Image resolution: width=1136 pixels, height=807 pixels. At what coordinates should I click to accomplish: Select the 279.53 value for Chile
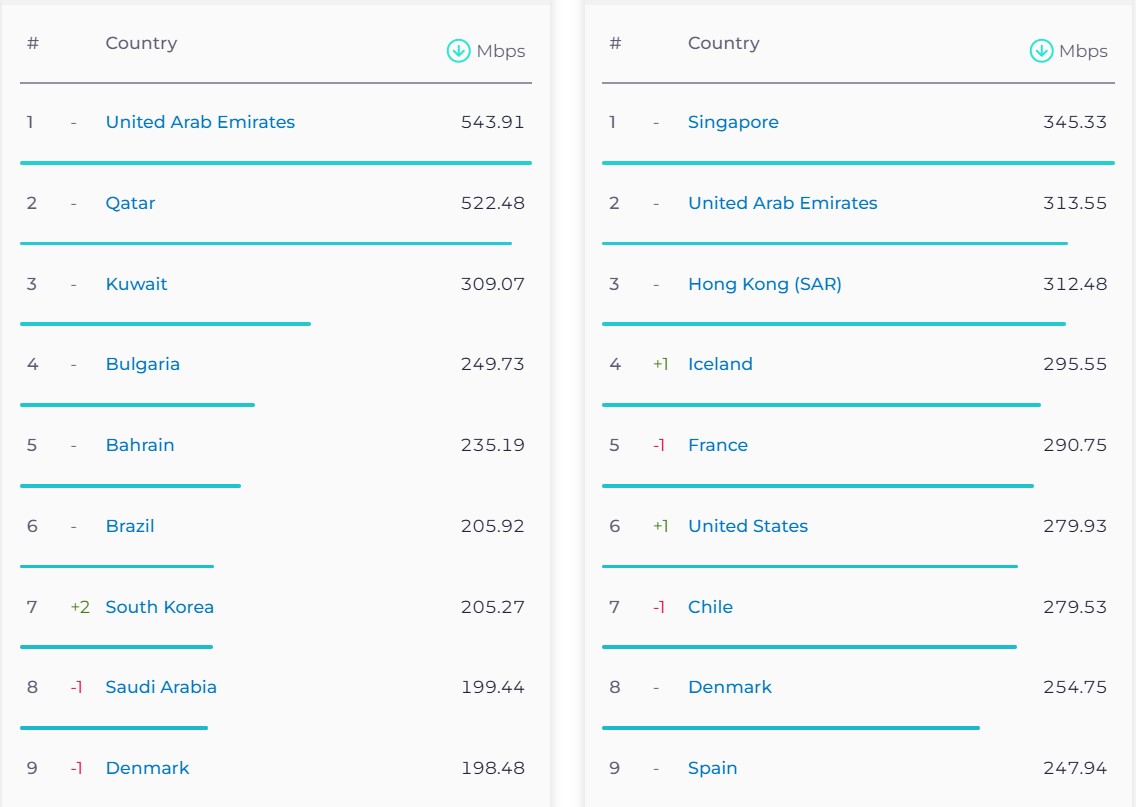click(1075, 607)
